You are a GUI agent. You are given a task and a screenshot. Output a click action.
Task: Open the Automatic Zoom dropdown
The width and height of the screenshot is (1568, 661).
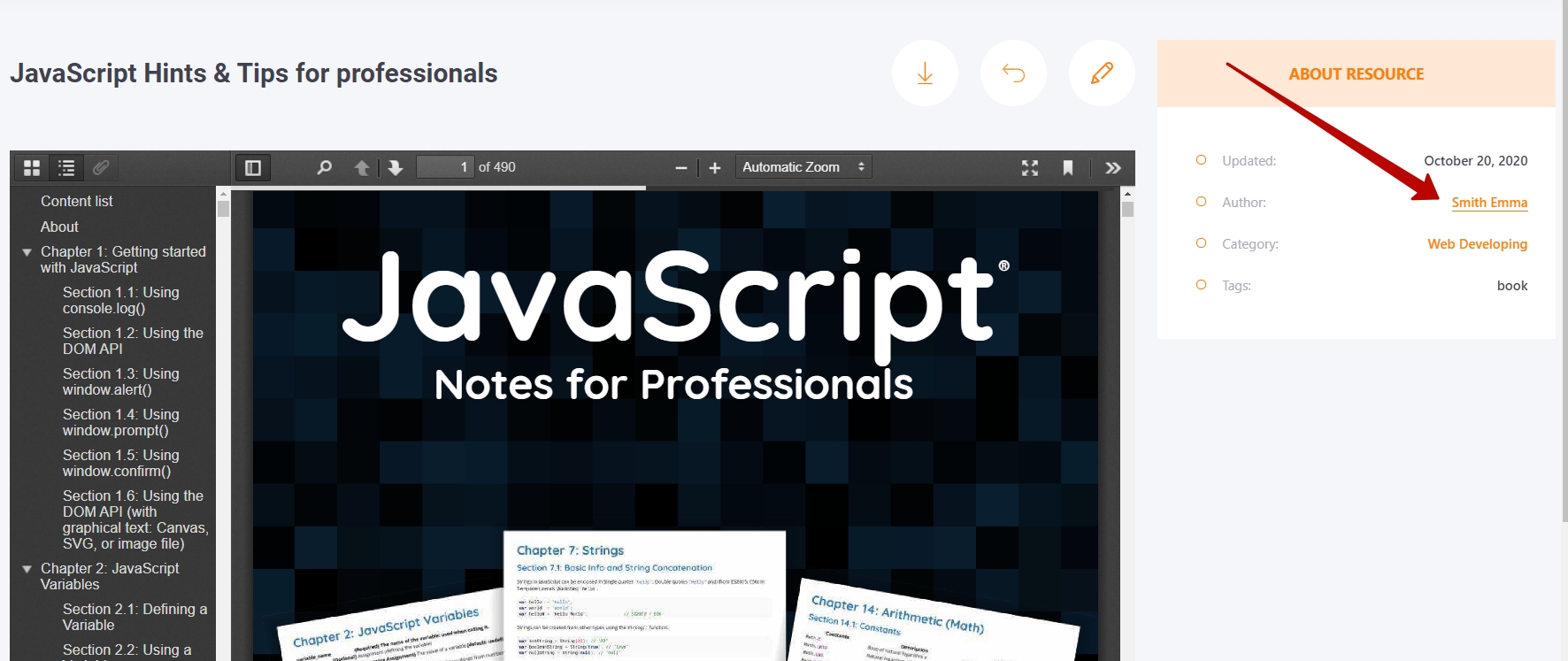(803, 167)
